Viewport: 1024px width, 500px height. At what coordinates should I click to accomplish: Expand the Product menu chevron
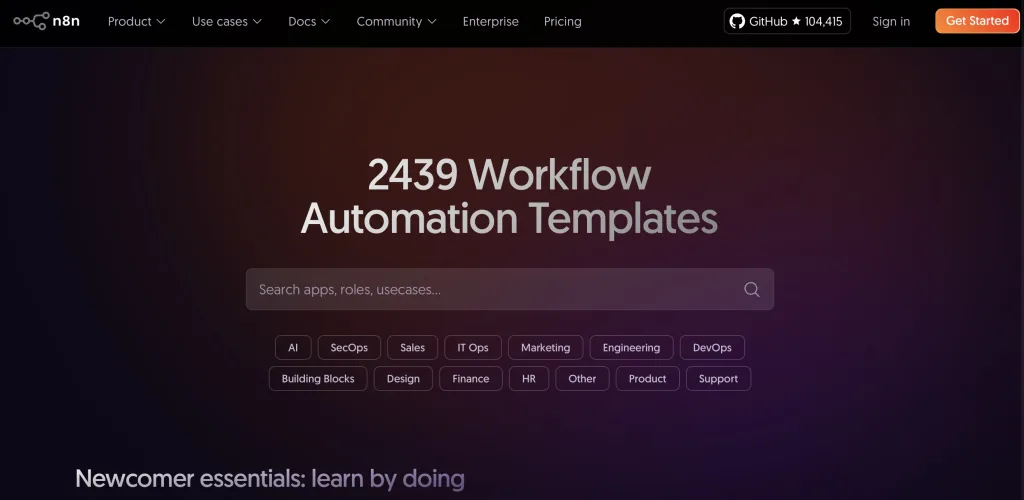pyautogui.click(x=161, y=22)
